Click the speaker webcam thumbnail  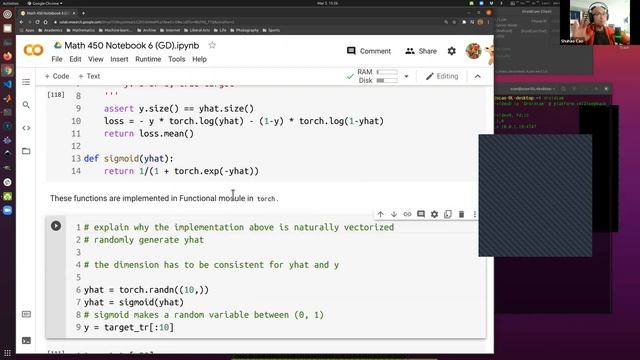coord(594,22)
